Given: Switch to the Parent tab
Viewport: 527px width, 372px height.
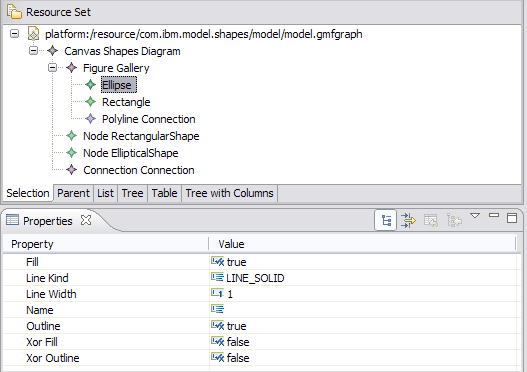Looking at the screenshot, I should (73, 193).
